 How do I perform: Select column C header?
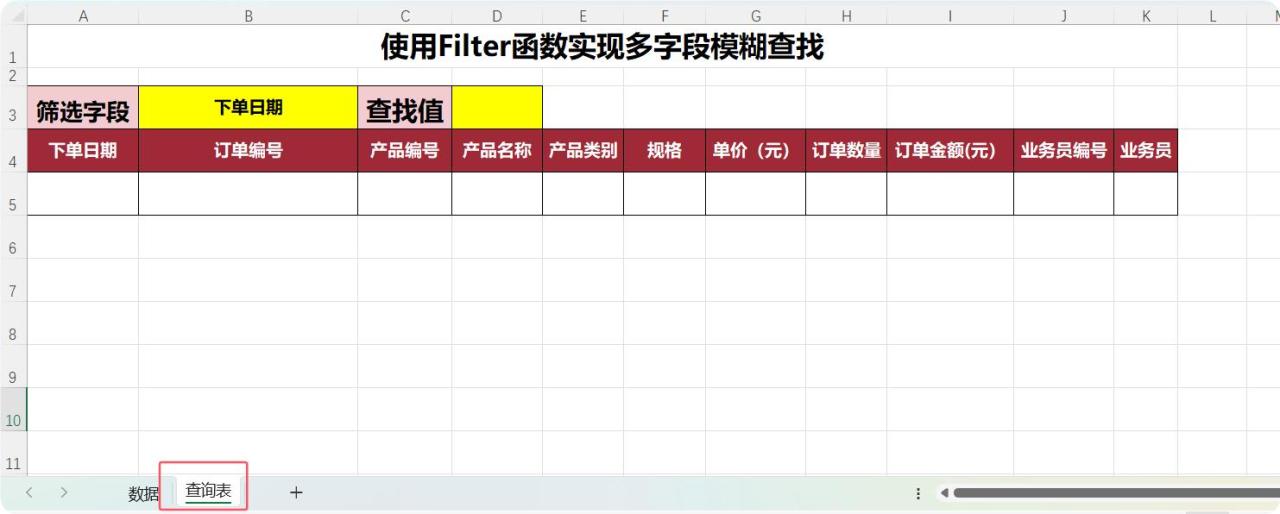405,15
